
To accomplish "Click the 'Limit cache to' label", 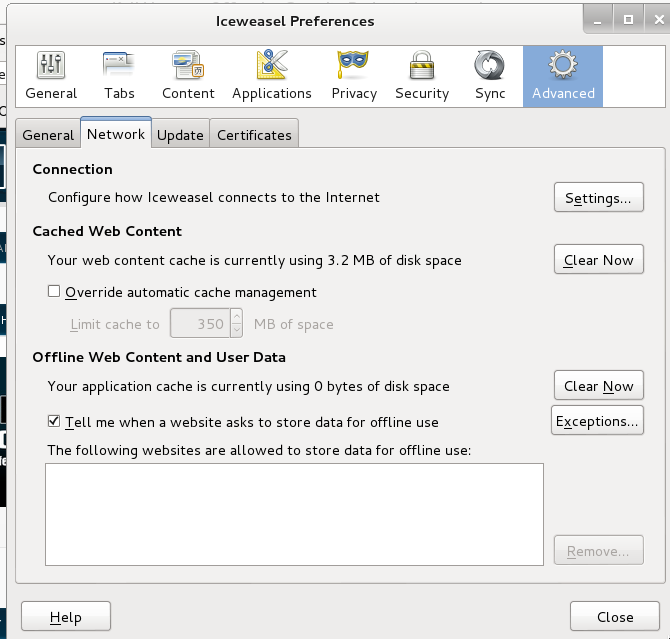I will [115, 324].
